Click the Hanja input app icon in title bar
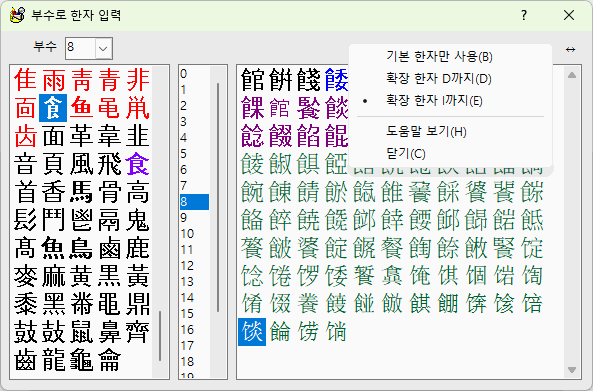Image resolution: width=593 pixels, height=391 pixels. [17, 15]
